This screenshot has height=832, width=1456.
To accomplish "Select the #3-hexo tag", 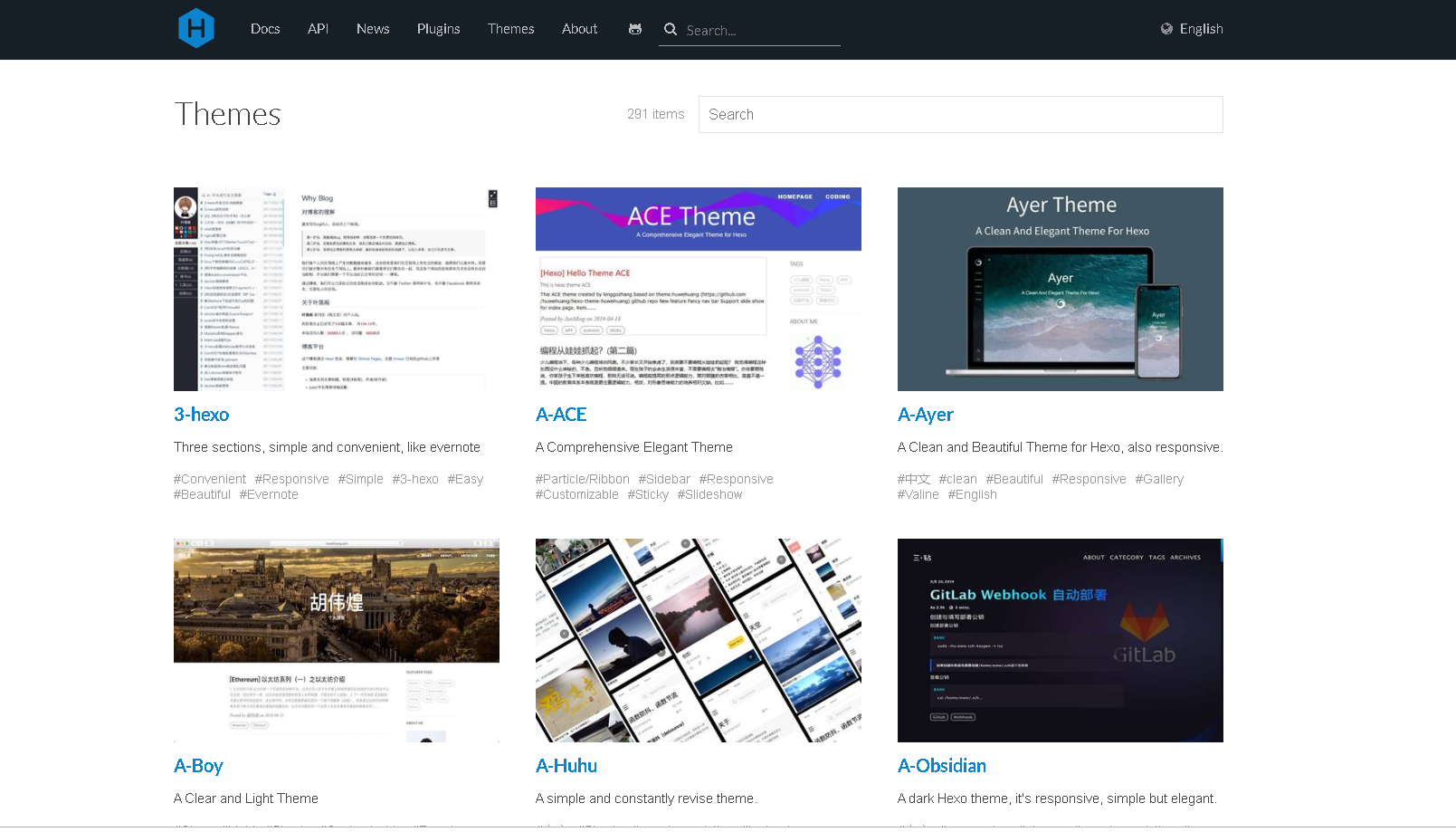I will 415,479.
